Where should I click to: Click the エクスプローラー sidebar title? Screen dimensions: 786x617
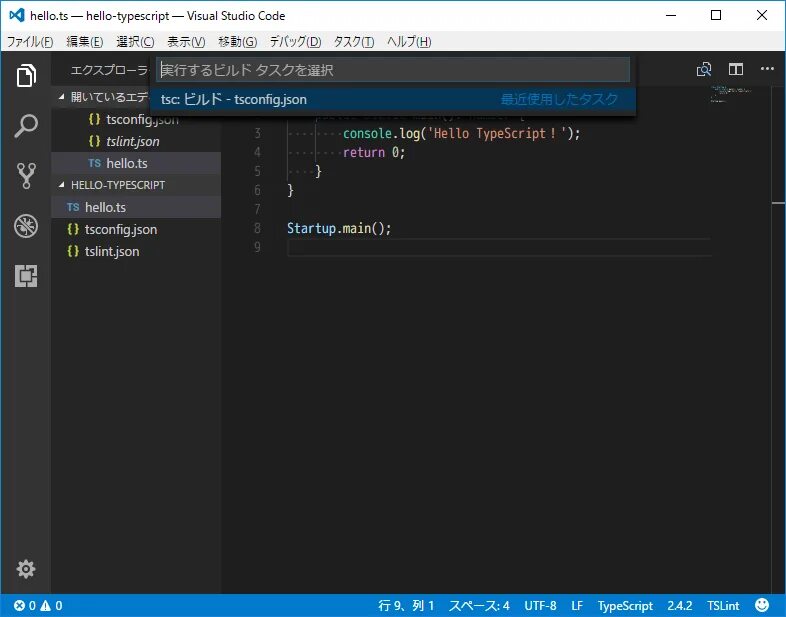point(109,70)
